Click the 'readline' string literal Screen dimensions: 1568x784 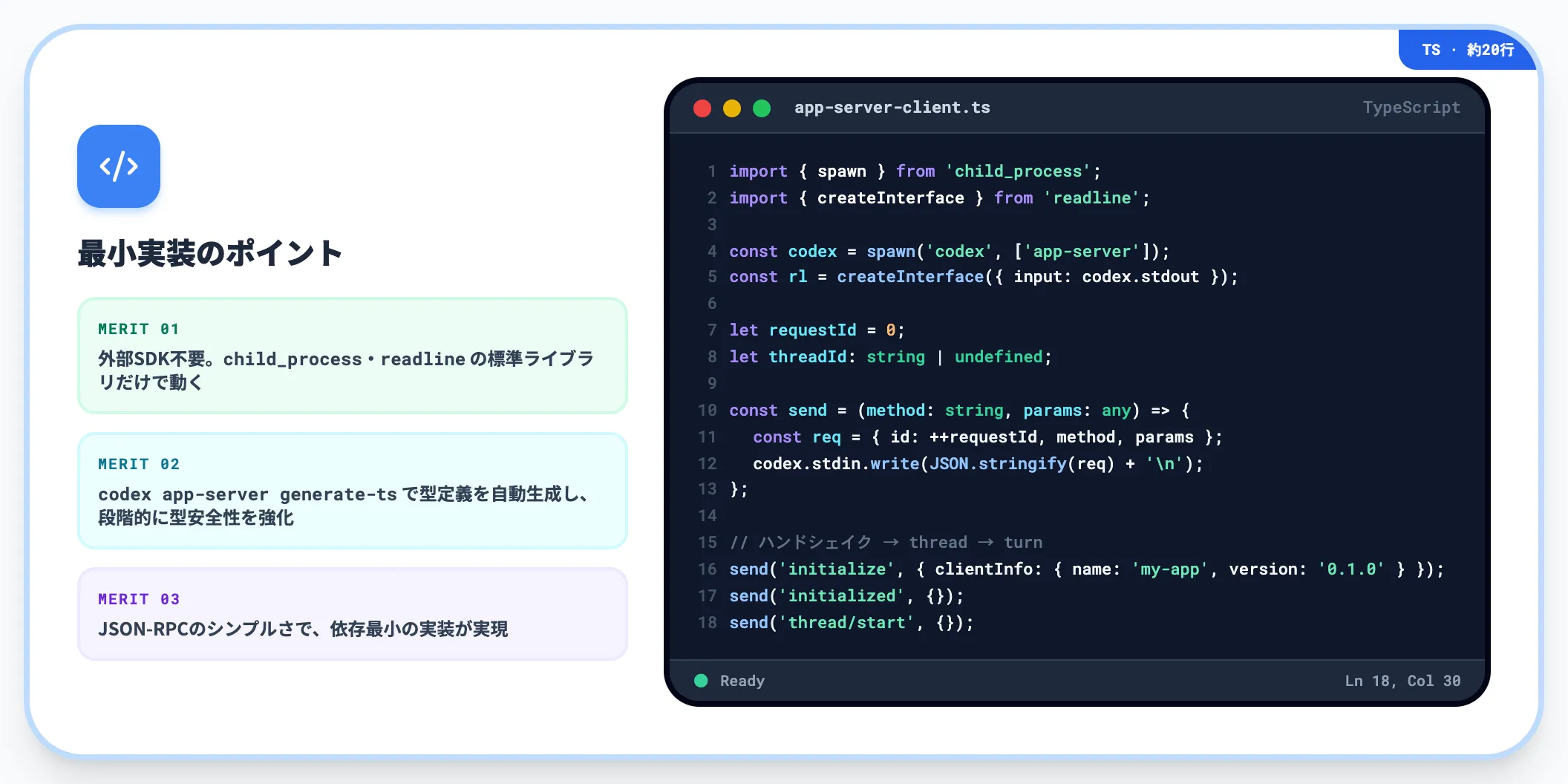coord(1091,198)
